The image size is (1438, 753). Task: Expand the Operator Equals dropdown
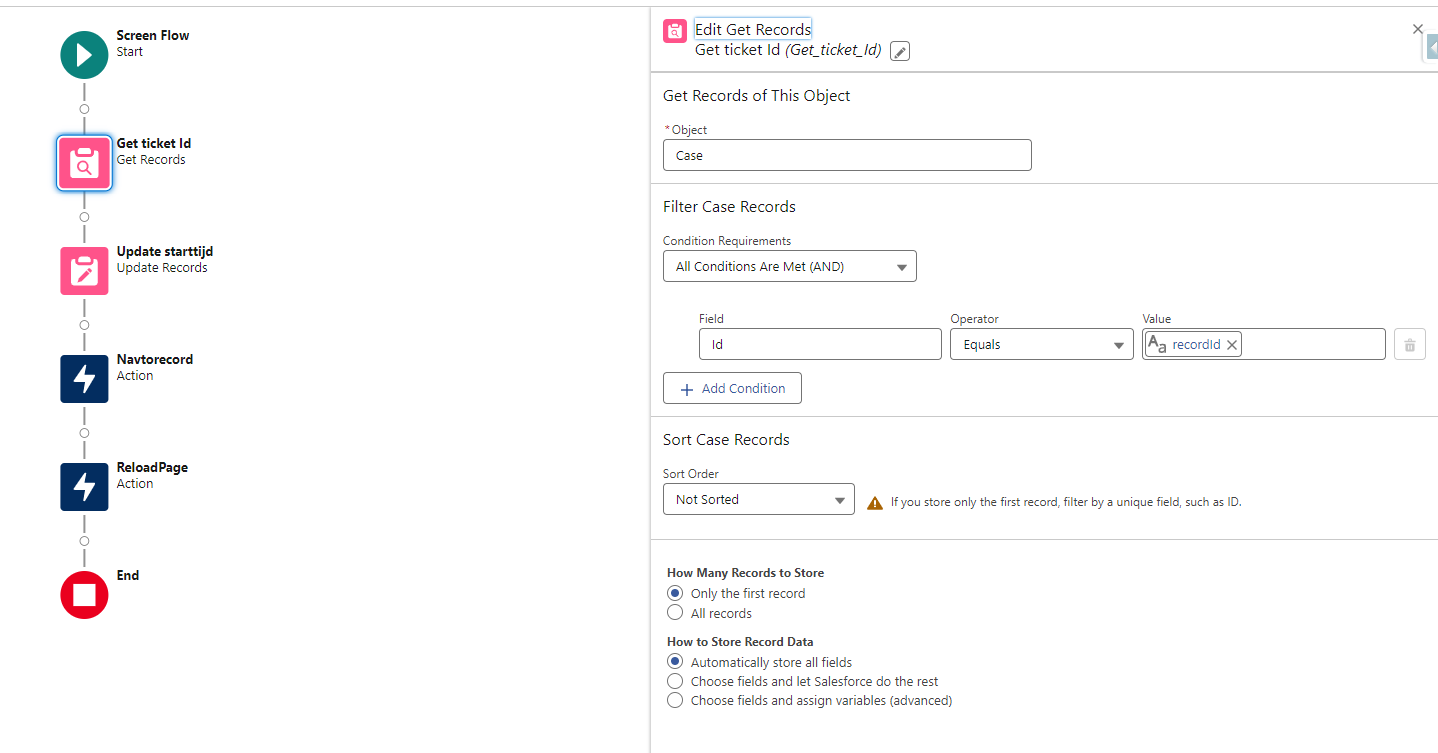(1041, 345)
